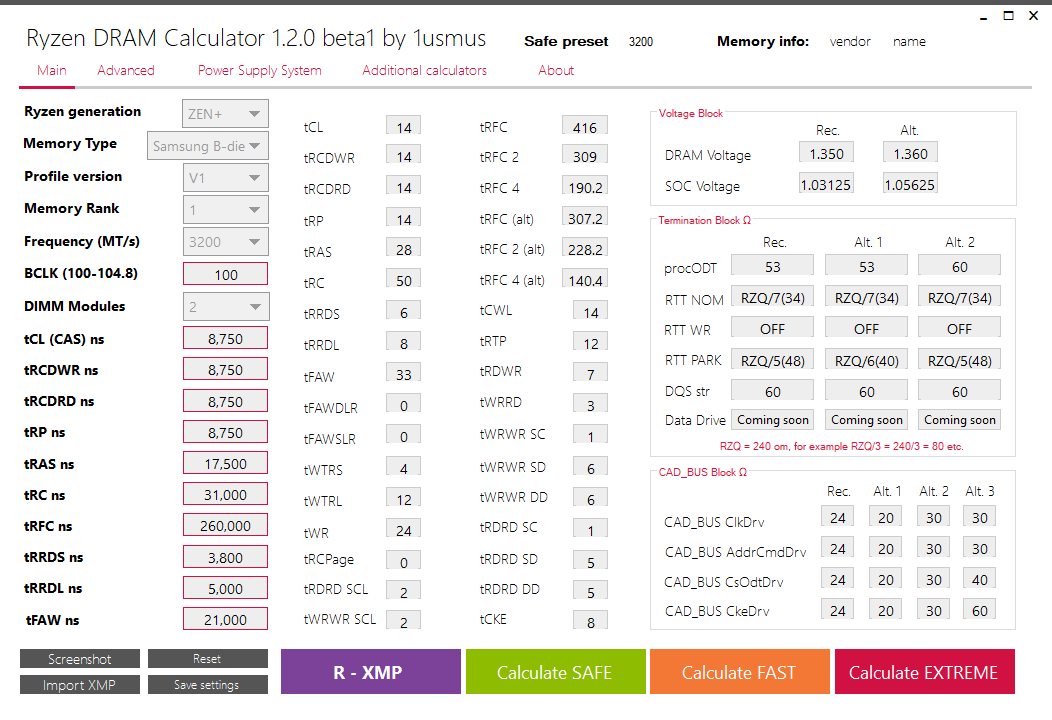The height and width of the screenshot is (720, 1052).
Task: Switch to the Advanced tab
Action: [125, 70]
